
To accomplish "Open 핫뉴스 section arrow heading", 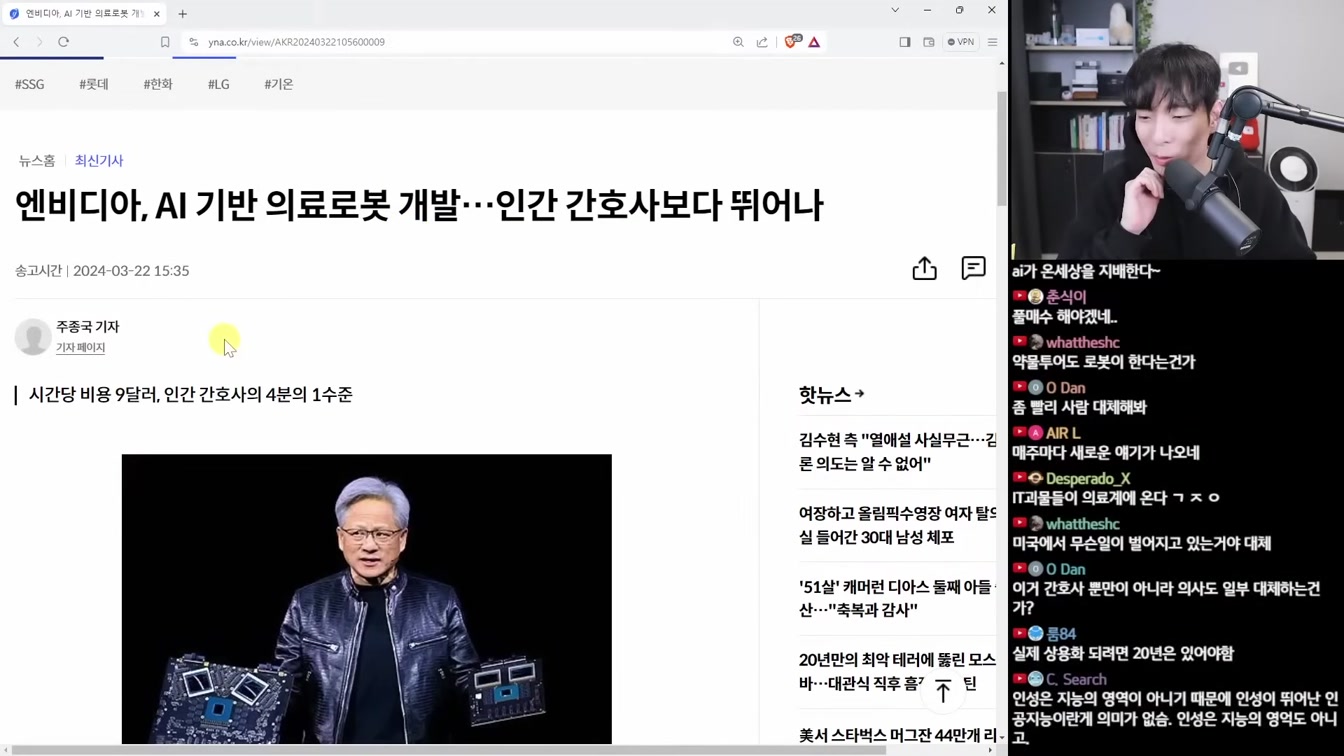I will pyautogui.click(x=832, y=395).
